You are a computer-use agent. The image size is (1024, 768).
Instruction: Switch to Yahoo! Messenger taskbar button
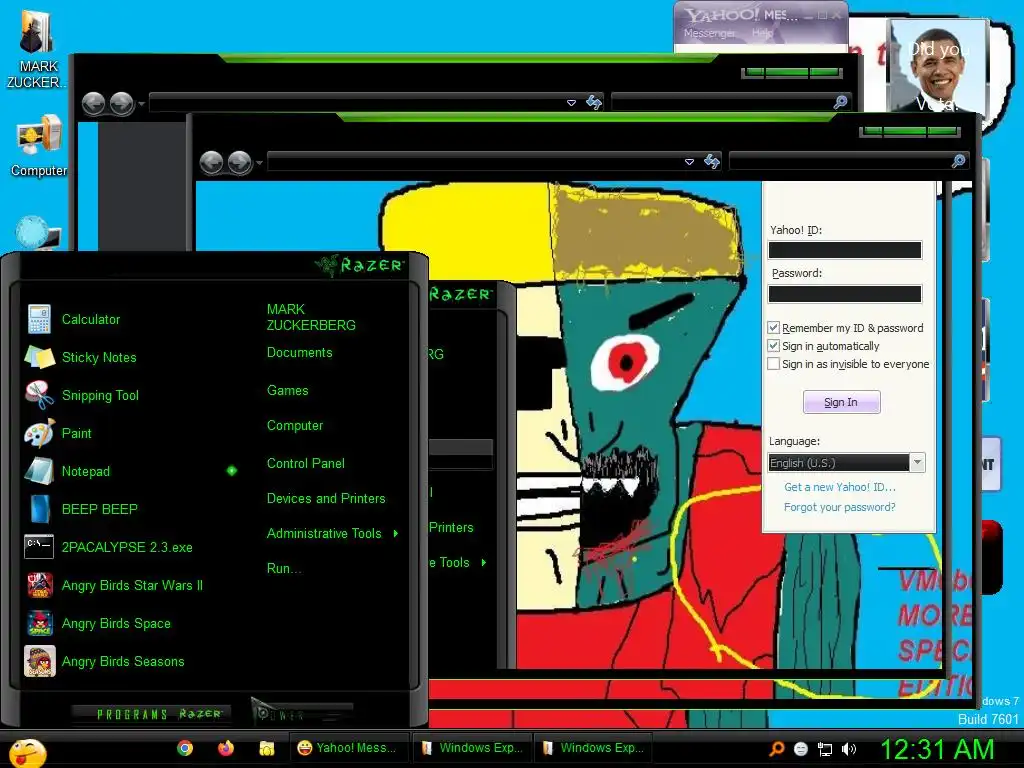[349, 748]
